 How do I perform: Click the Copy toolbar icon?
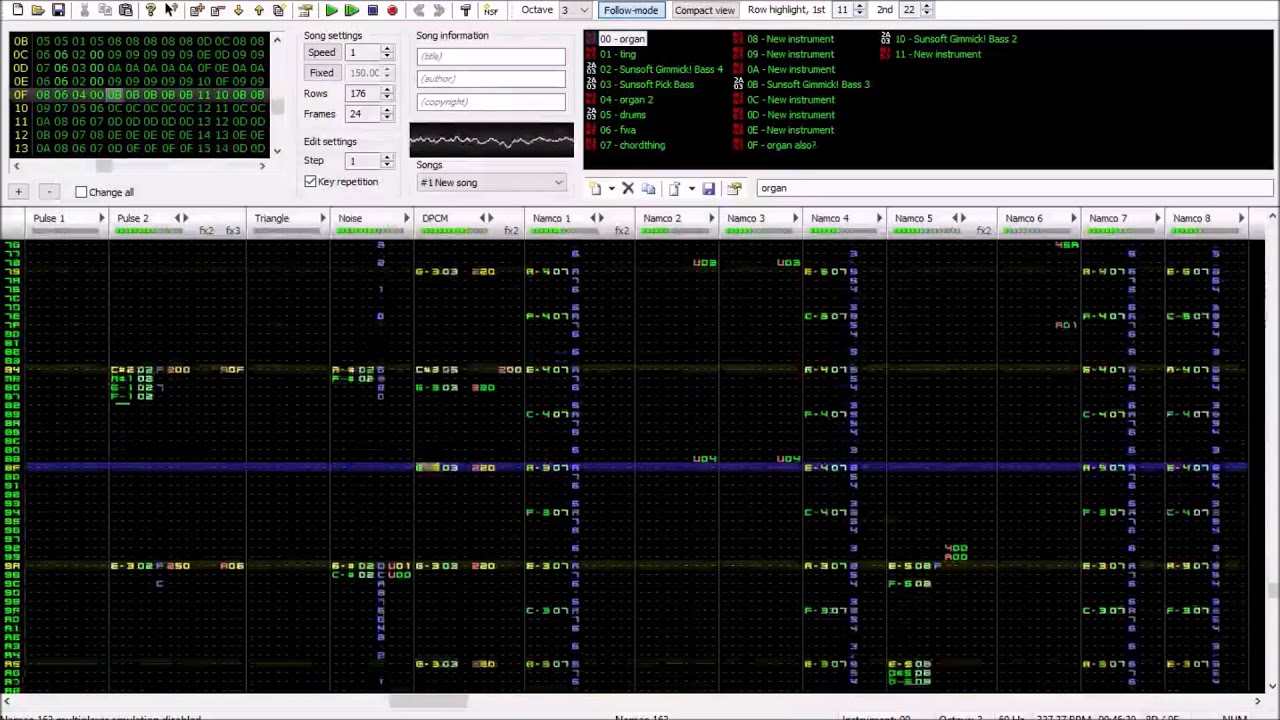pyautogui.click(x=105, y=10)
